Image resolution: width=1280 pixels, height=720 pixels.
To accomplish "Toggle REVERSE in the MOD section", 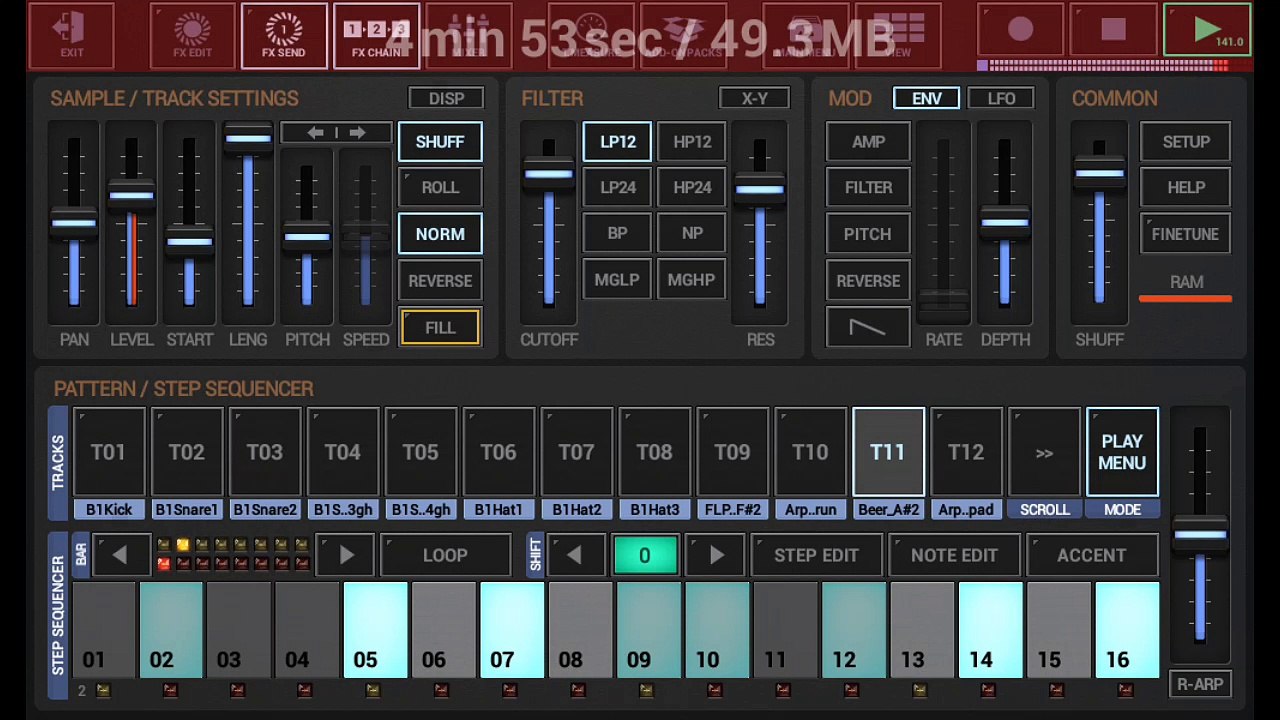I will tap(867, 281).
